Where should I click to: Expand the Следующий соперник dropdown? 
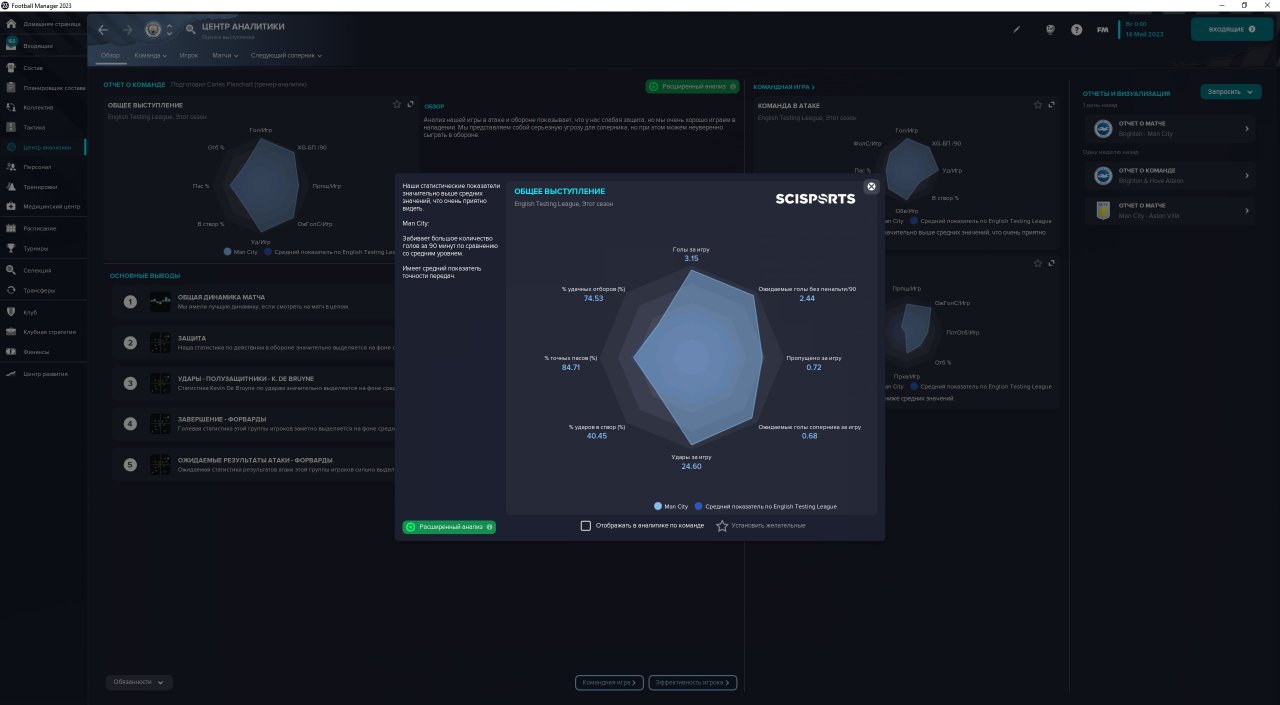click(286, 55)
